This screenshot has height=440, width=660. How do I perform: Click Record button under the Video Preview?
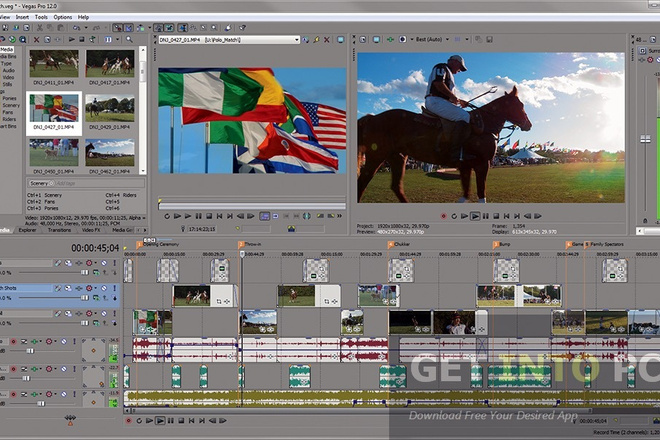443,216
